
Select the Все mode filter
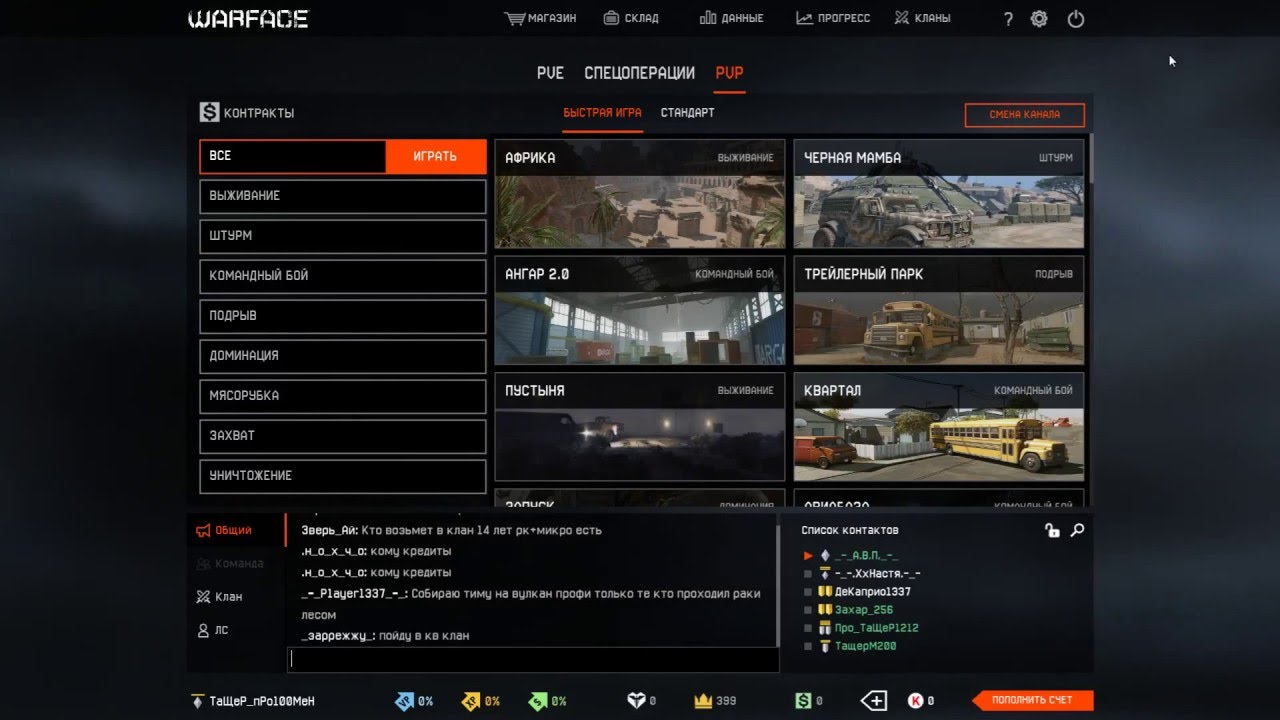pyautogui.click(x=292, y=156)
